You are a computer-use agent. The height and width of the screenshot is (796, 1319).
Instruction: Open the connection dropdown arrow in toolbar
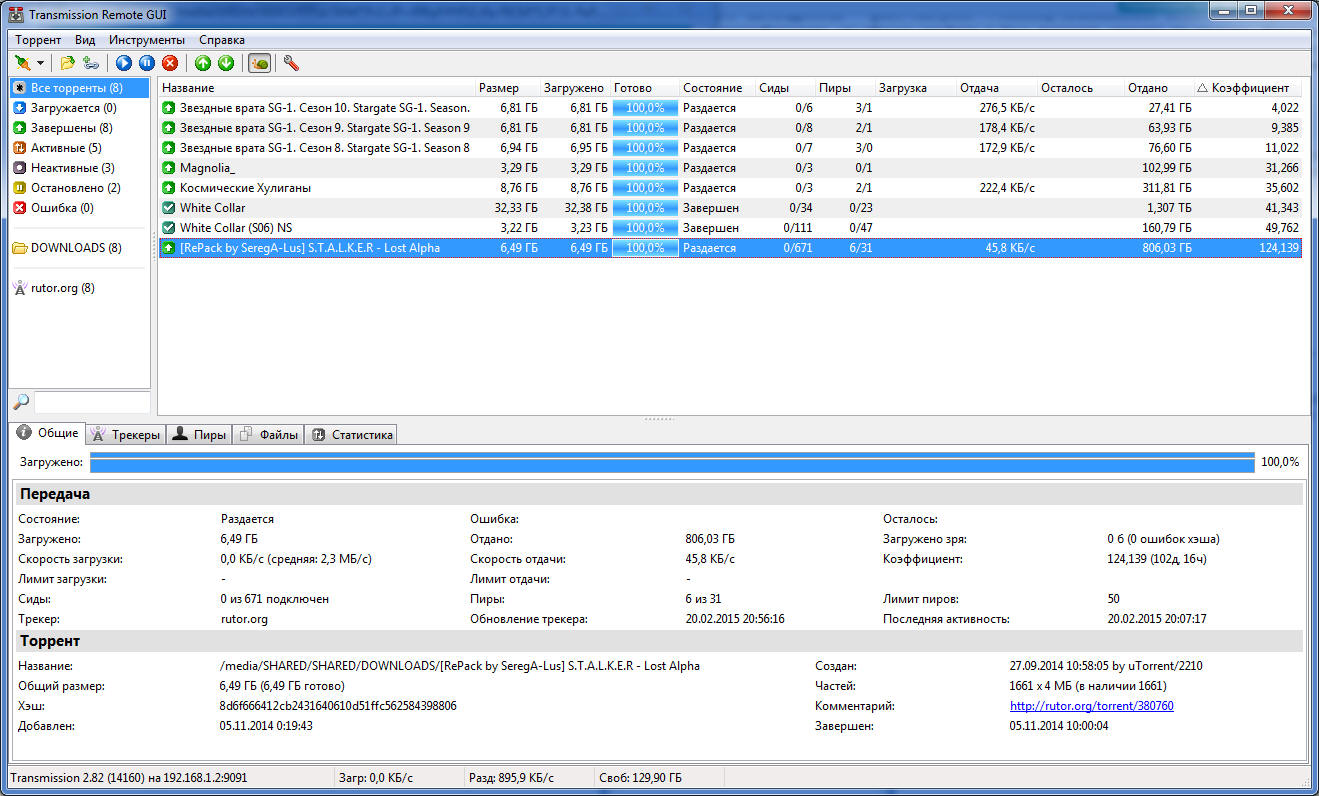41,64
